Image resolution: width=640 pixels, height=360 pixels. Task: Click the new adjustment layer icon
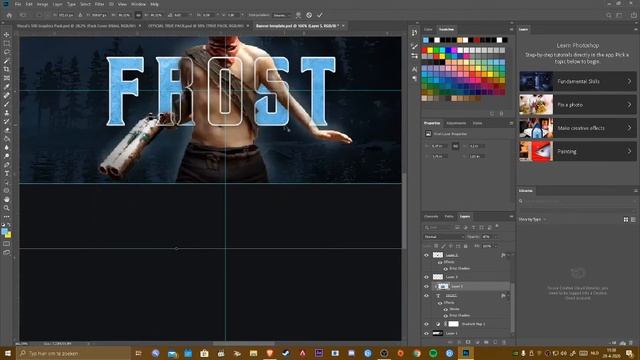[x=477, y=342]
